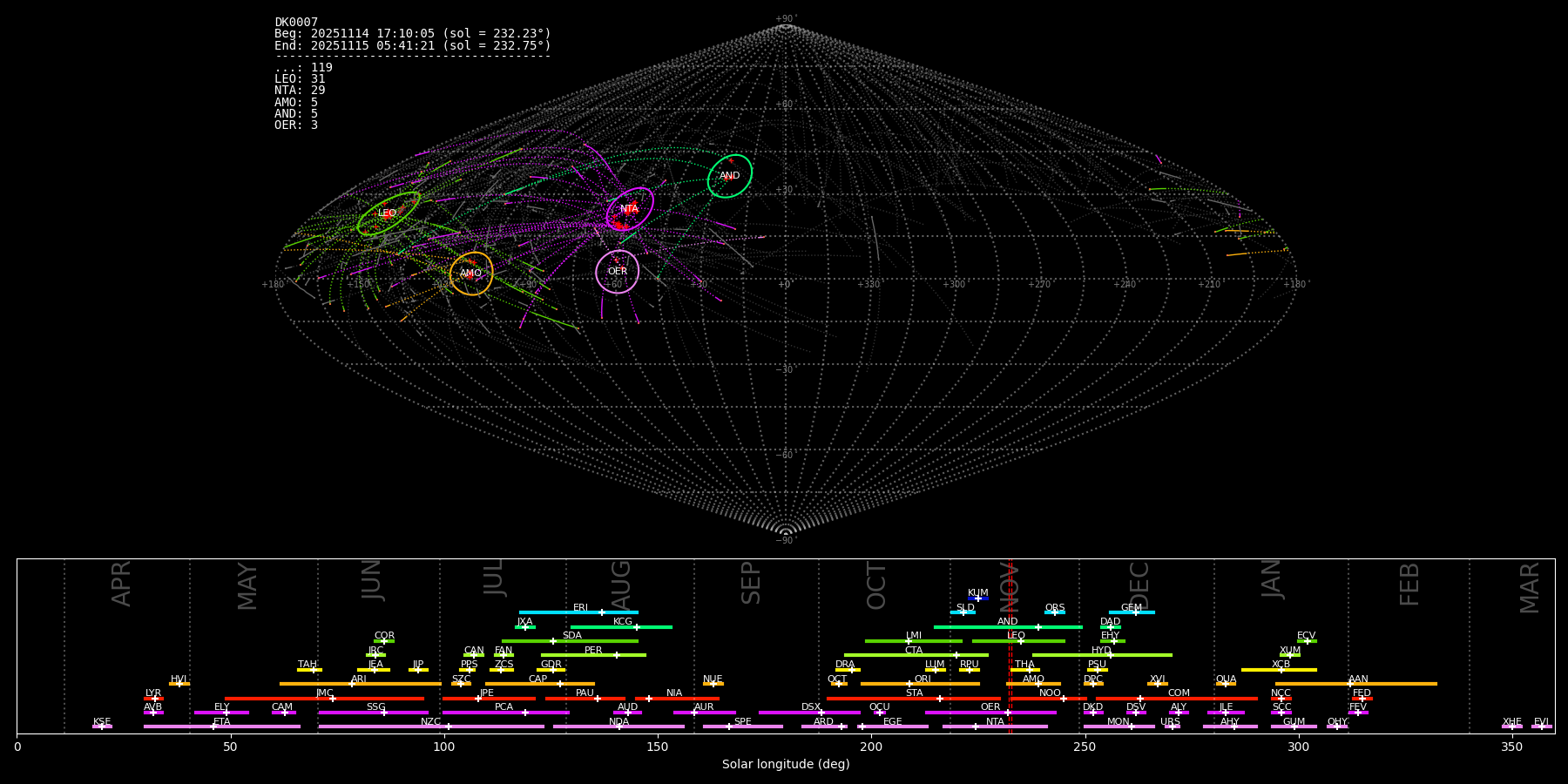Viewport: 1568px width, 784px height.
Task: Click the SPE shower bar in timeline
Action: point(743,727)
